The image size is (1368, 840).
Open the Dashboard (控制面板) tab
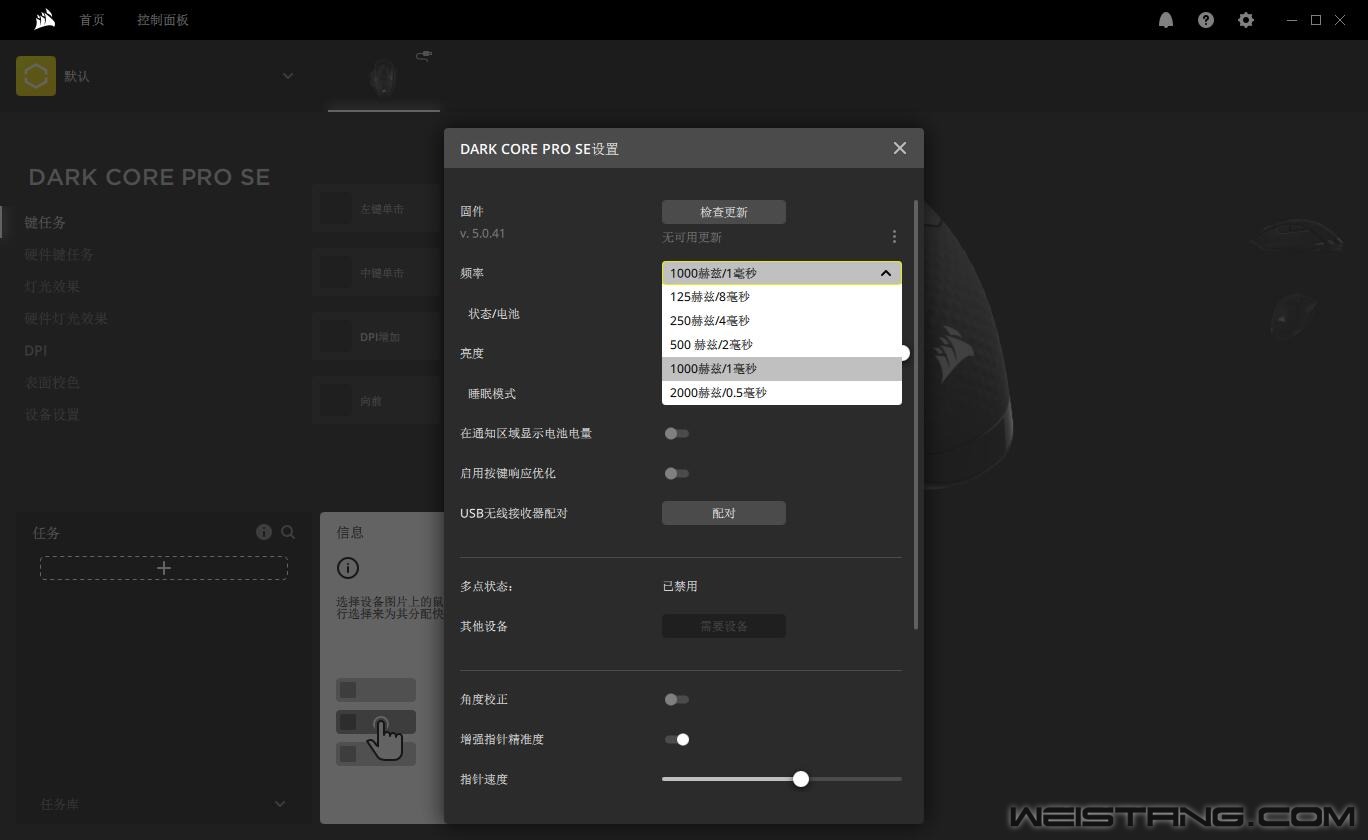[163, 20]
